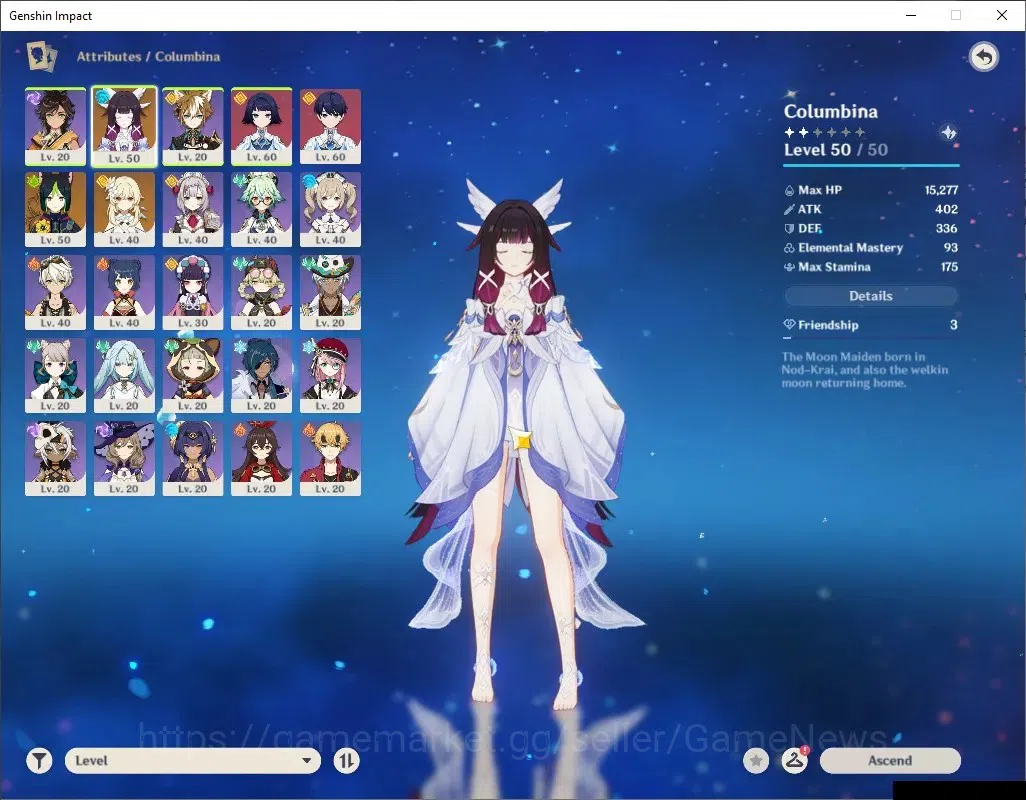Click the Columbina character name heading

(830, 111)
